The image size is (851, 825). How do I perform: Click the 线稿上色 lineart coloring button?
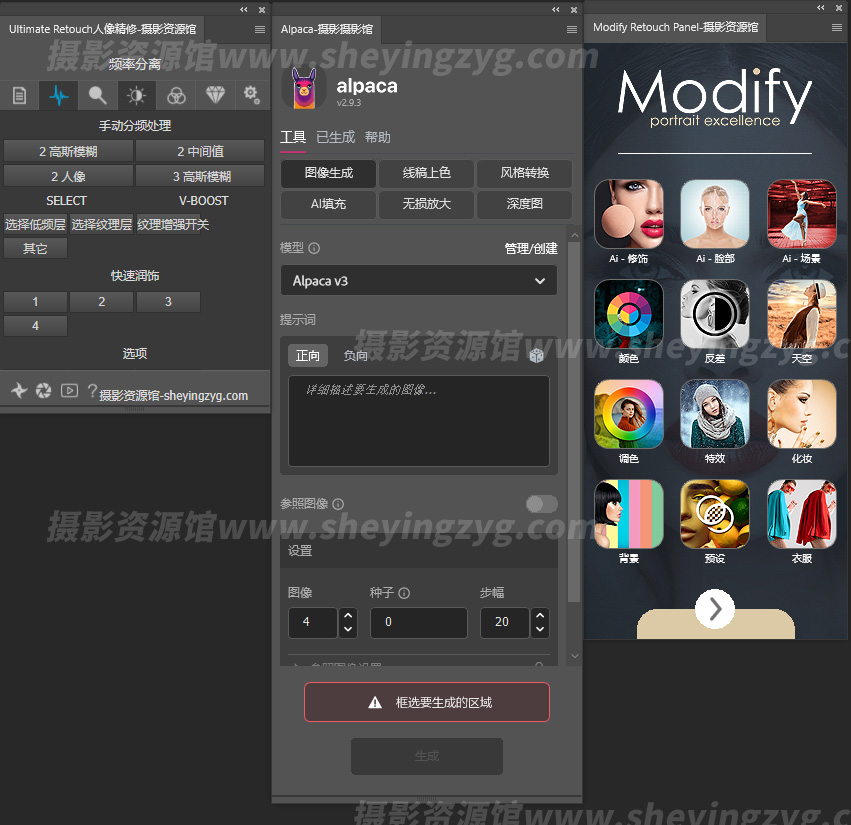click(426, 173)
